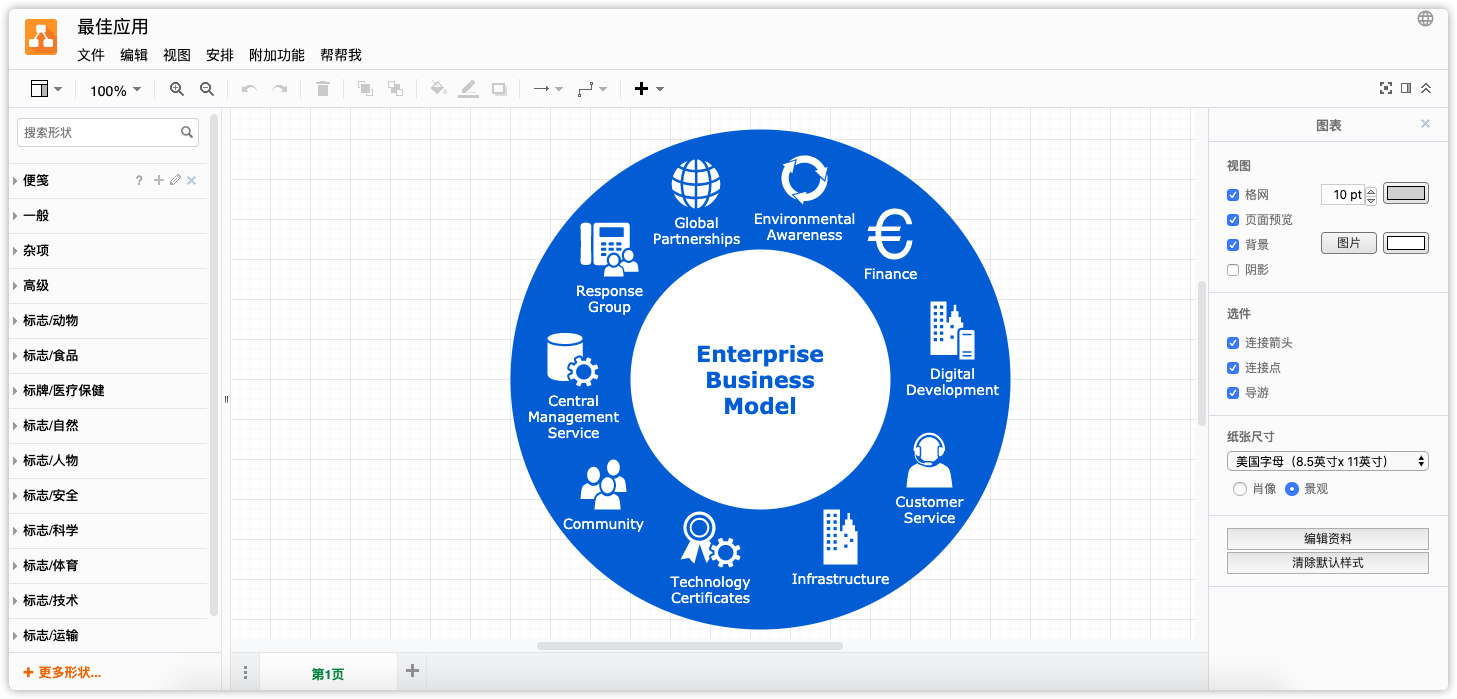The width and height of the screenshot is (1457, 699).
Task: Select the Finance euro icon
Action: [x=890, y=235]
